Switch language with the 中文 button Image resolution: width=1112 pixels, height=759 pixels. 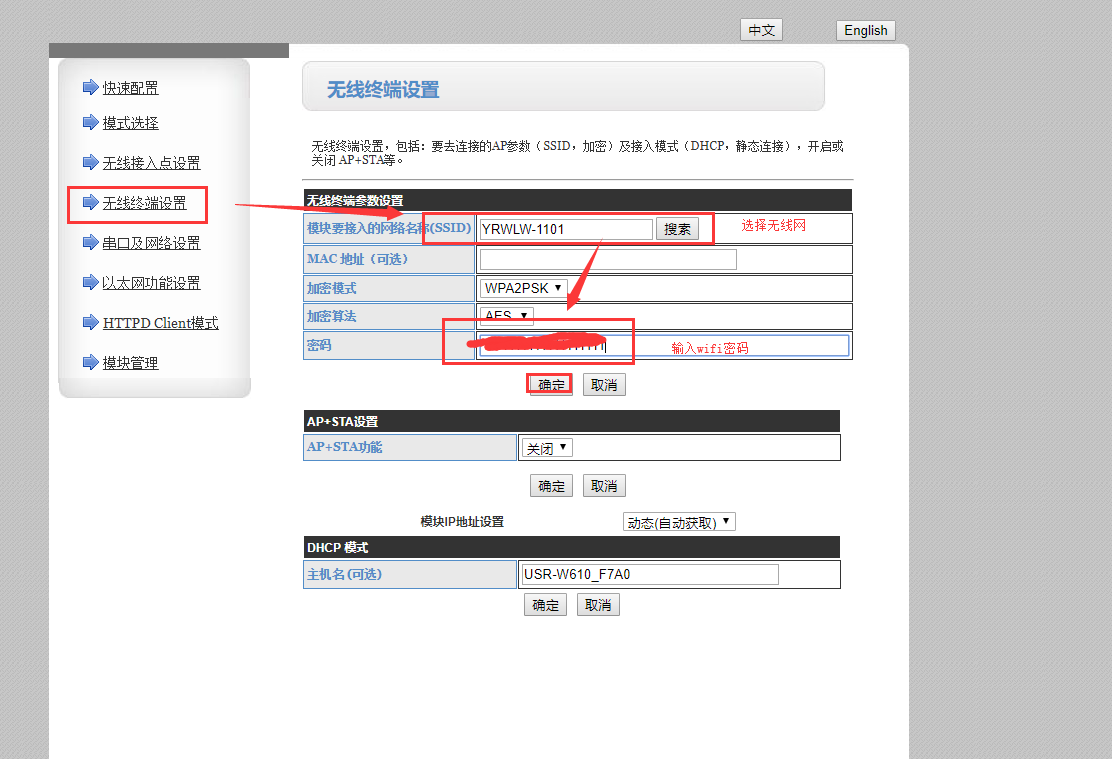tap(761, 30)
